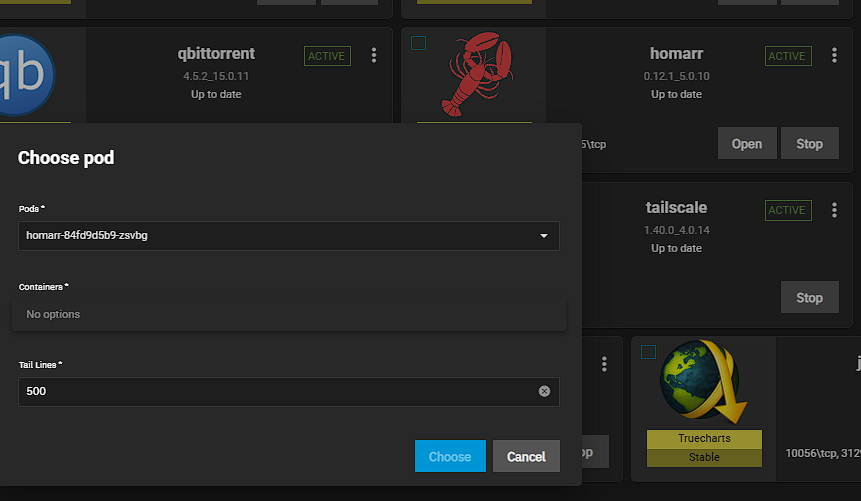Viewport: 861px width, 501px height.
Task: Click the homarr app title
Action: (676, 53)
